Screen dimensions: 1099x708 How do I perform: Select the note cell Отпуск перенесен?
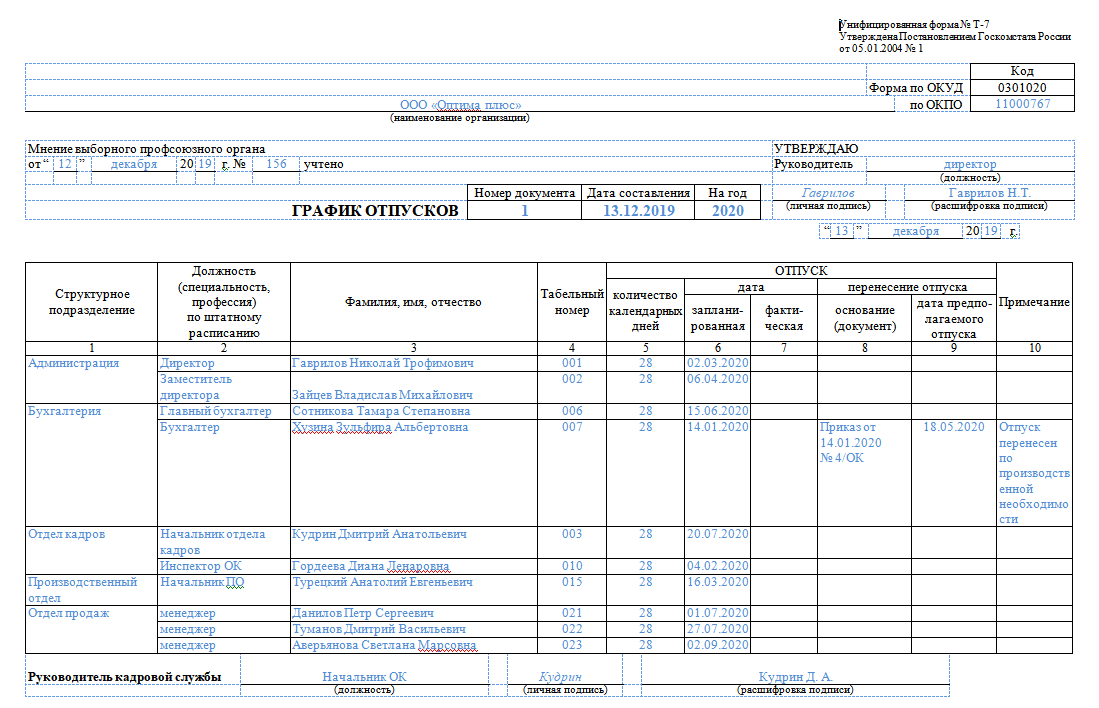tap(1034, 472)
